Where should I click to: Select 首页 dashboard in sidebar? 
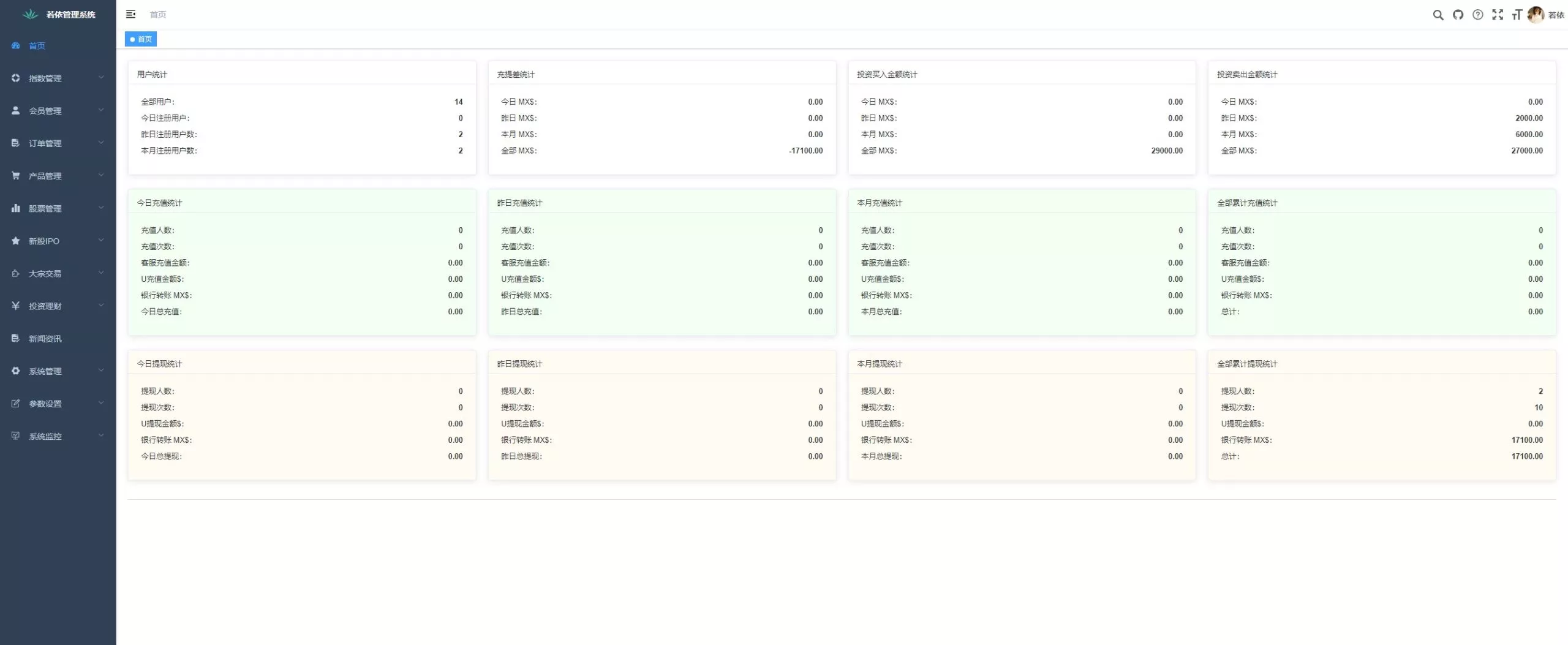37,46
